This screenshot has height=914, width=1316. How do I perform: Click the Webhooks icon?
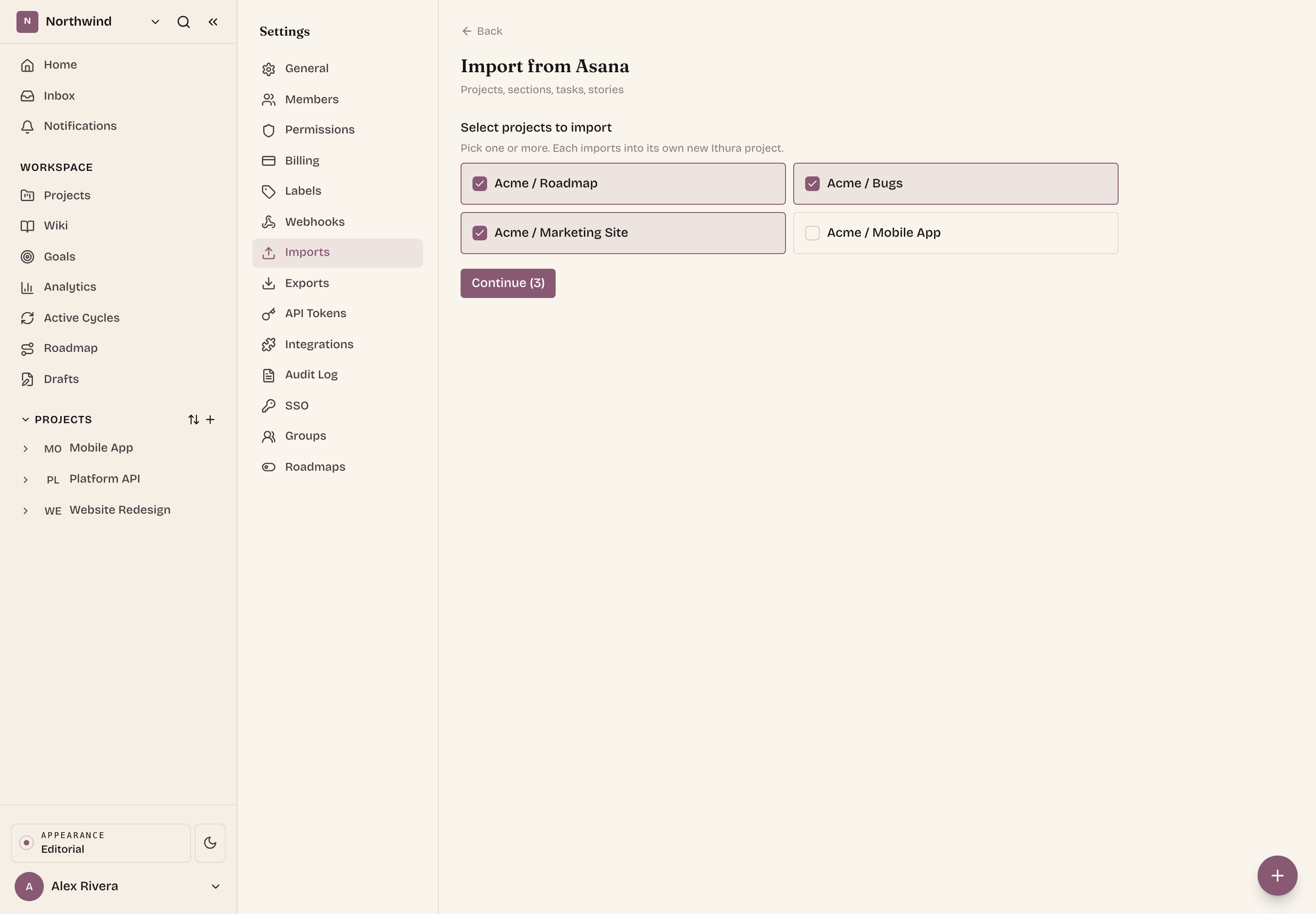pos(269,222)
